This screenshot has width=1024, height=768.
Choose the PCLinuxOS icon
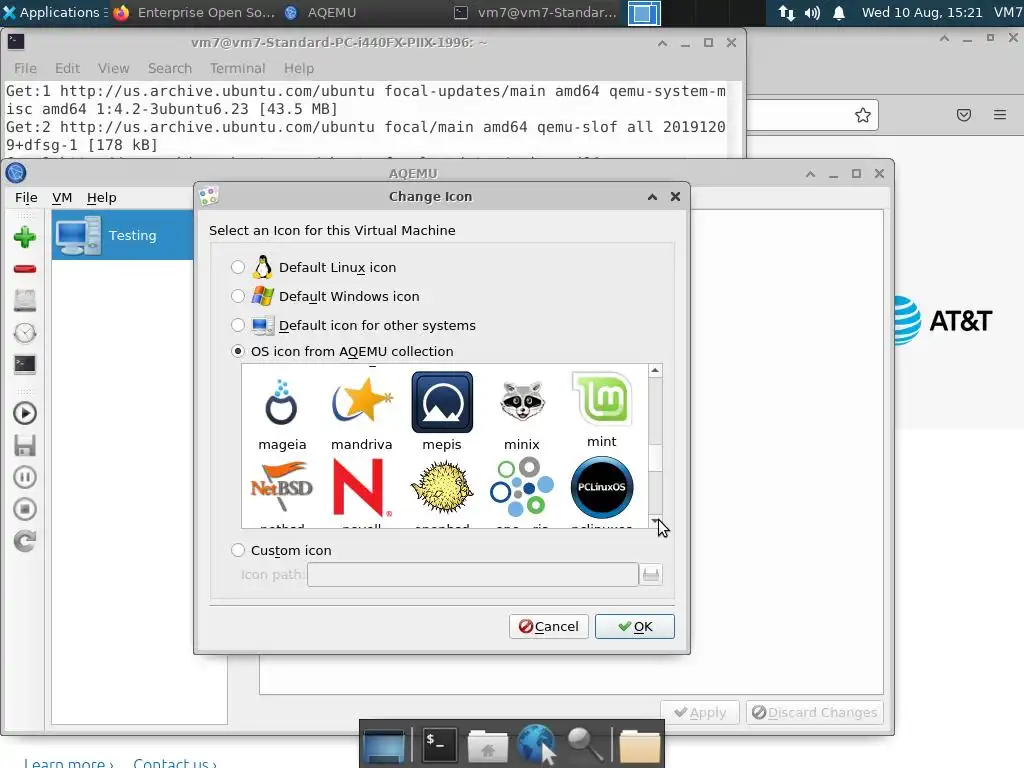coord(601,487)
